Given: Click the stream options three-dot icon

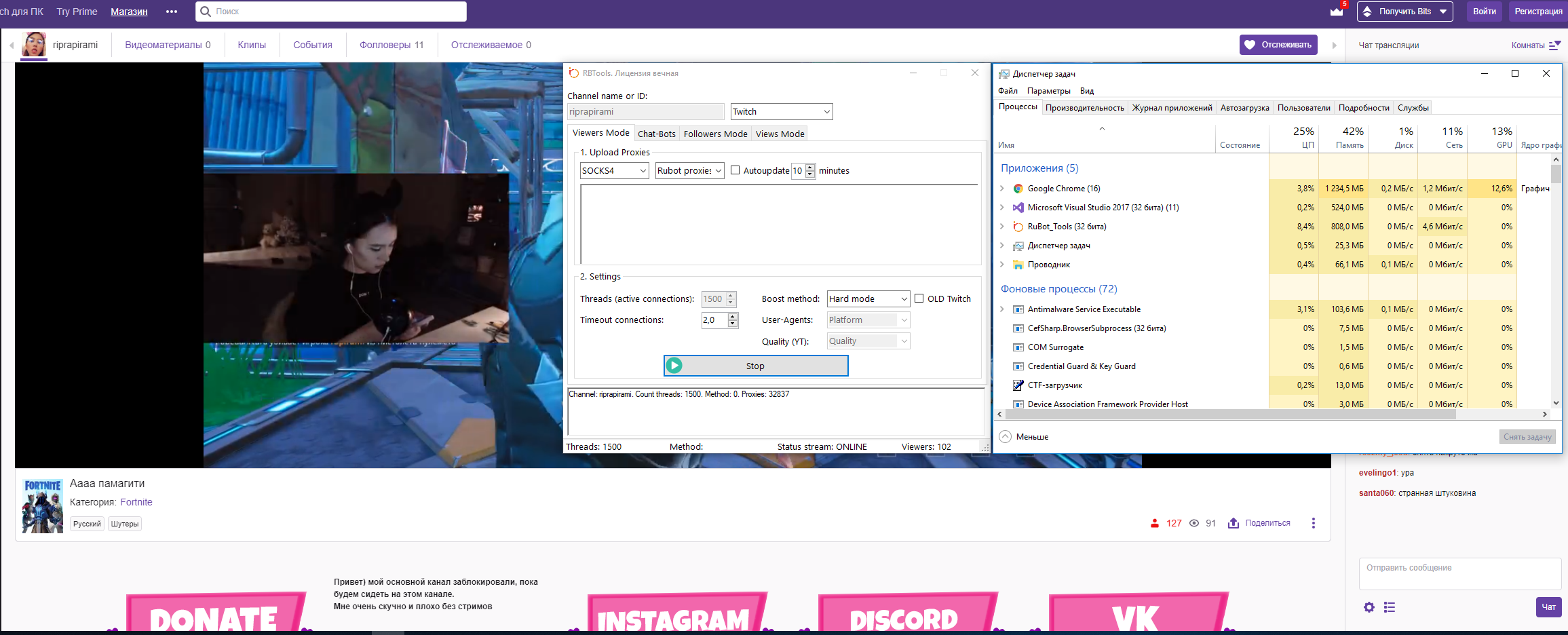Looking at the screenshot, I should (1314, 523).
